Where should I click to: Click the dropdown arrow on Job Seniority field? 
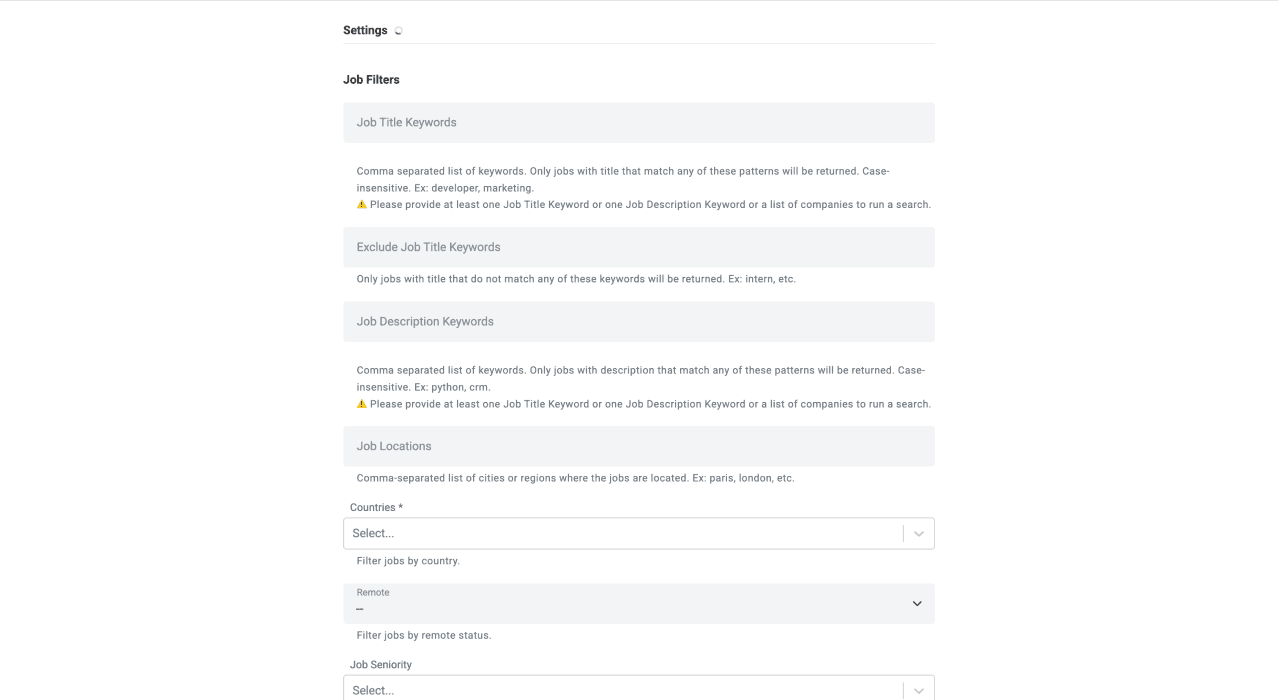pyautogui.click(x=918, y=689)
